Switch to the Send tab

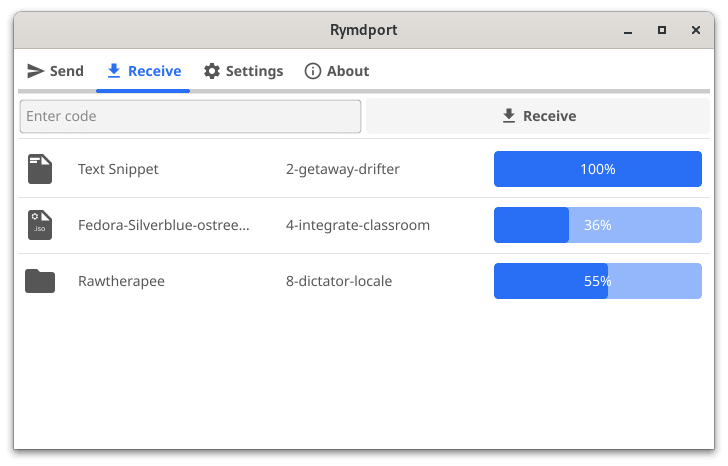[x=55, y=71]
